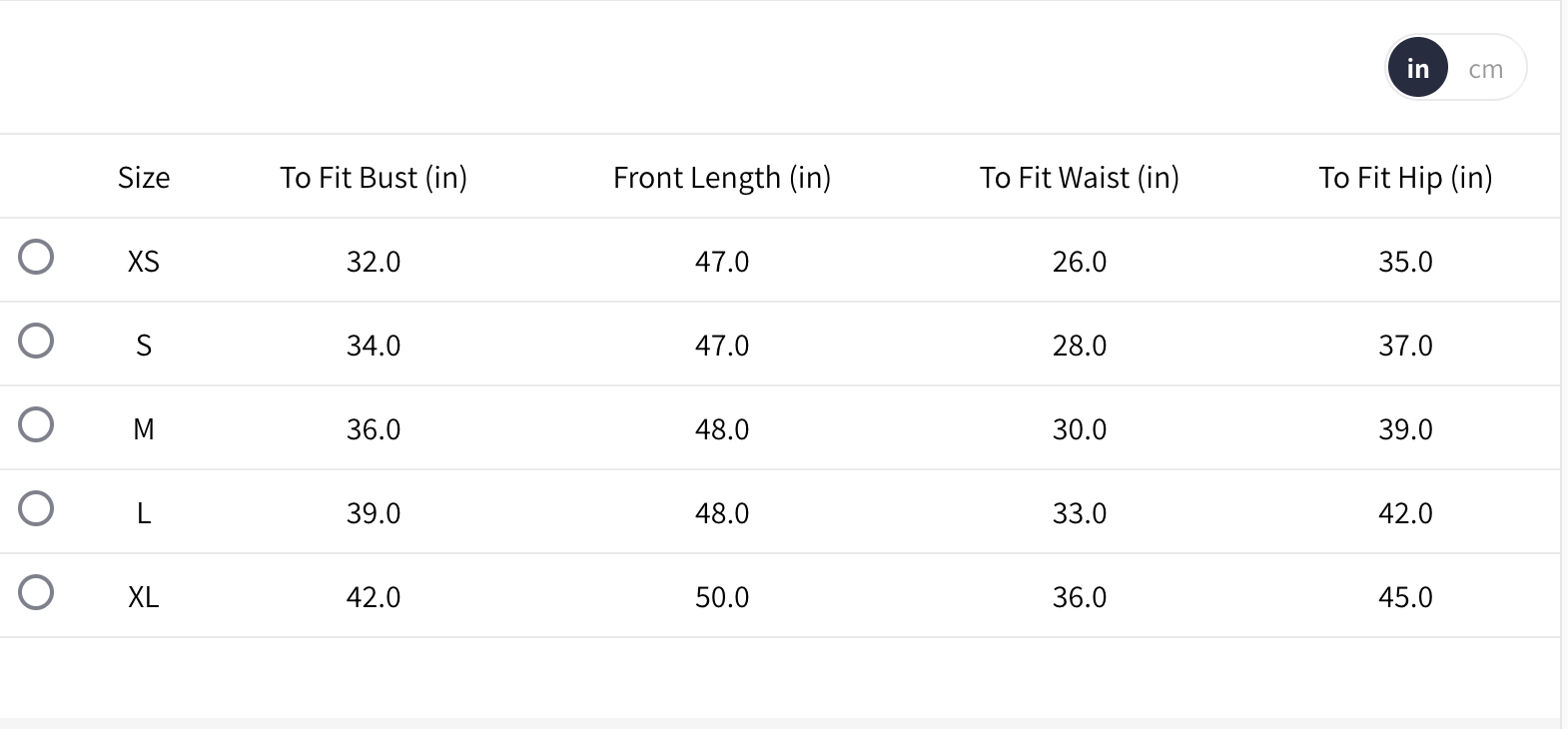The image size is (1568, 729).
Task: Pick the M size radio button
Action: (x=36, y=424)
